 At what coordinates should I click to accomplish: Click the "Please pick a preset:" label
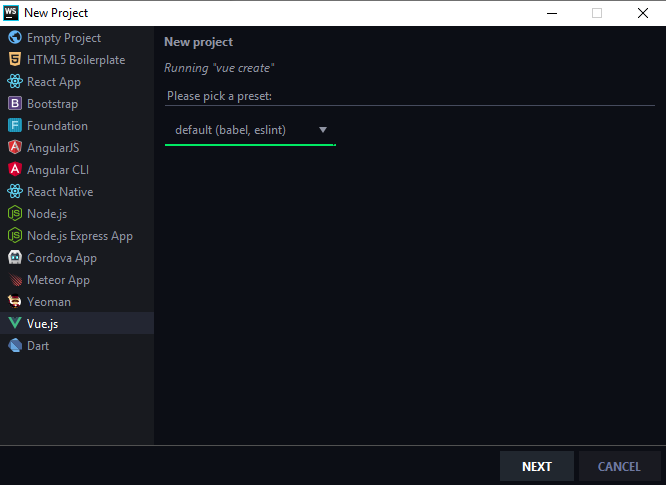click(x=219, y=96)
